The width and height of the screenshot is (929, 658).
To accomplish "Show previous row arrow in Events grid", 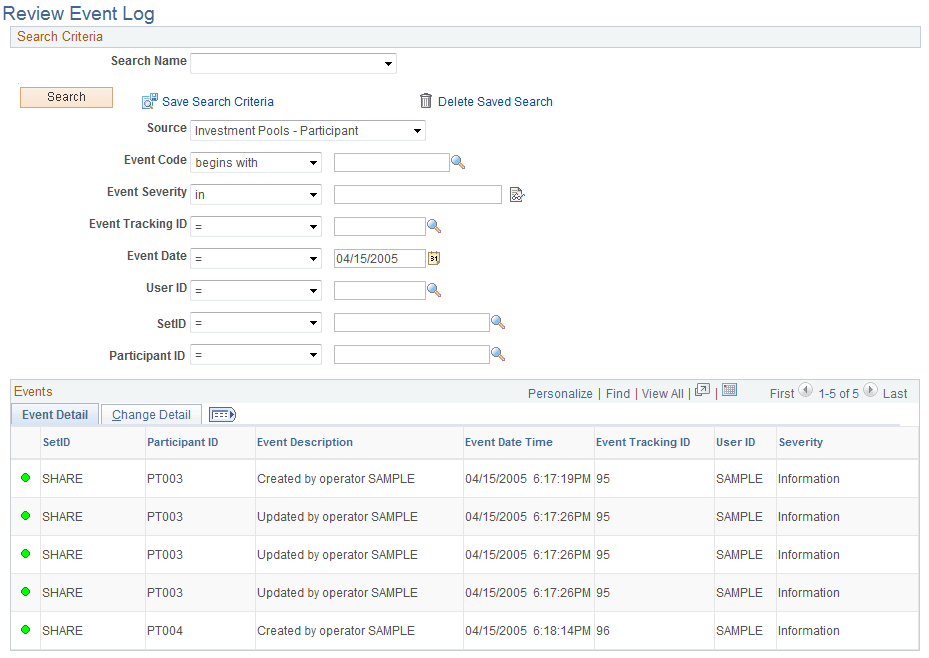I will click(806, 390).
